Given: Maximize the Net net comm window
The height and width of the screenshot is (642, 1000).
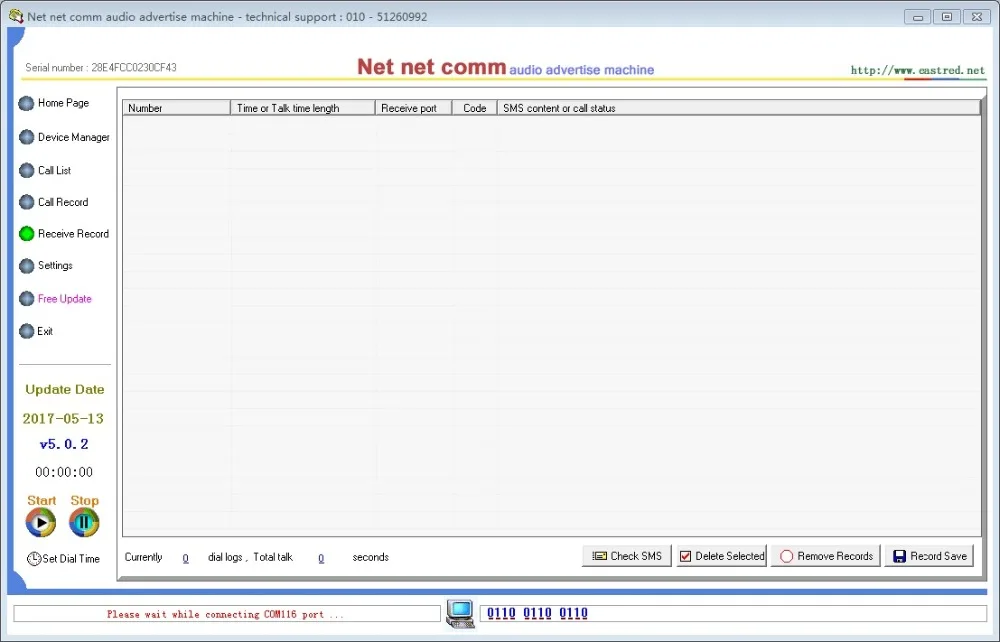Looking at the screenshot, I should coord(947,17).
